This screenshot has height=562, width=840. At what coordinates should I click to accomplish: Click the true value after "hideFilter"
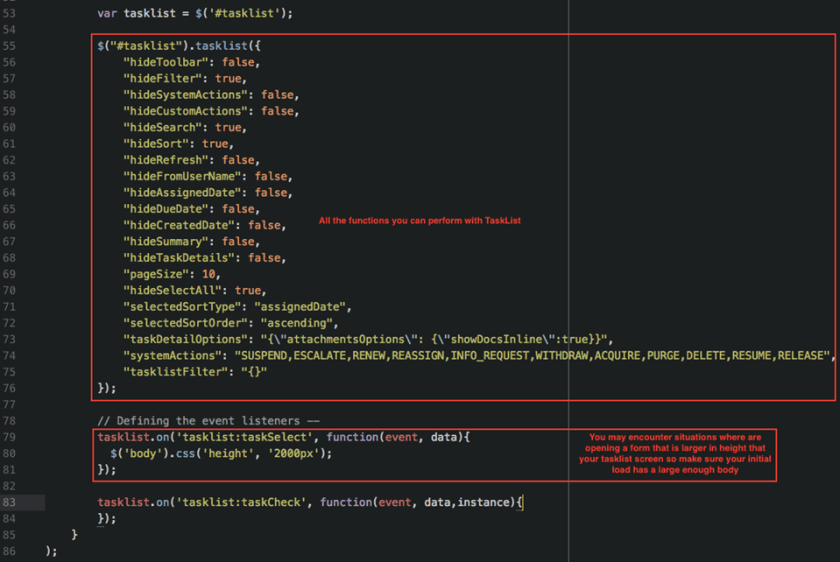228,78
